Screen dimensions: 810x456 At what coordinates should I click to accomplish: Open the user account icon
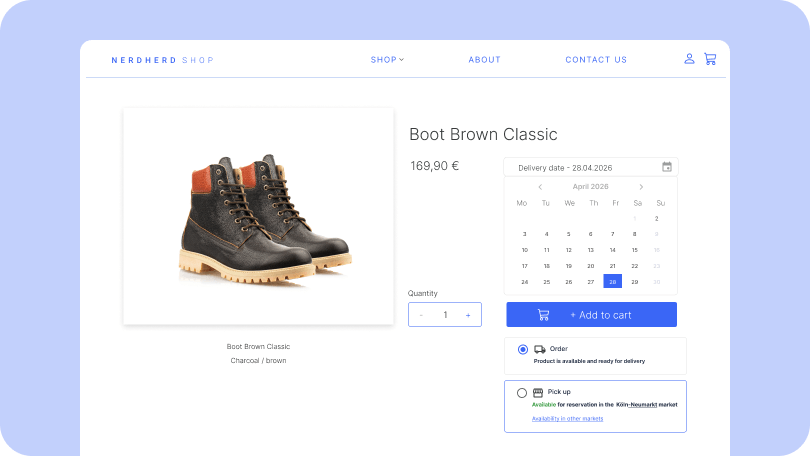[689, 59]
